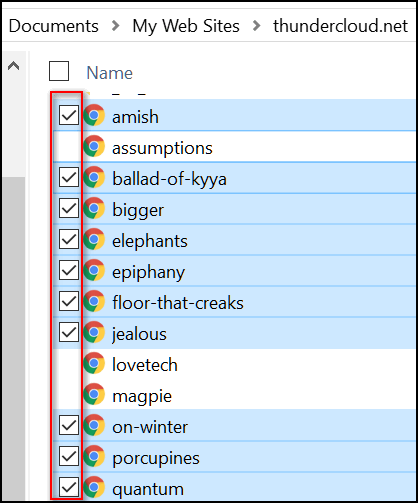Click the Chrome icon beside amish
The height and width of the screenshot is (503, 418).
tap(94, 115)
